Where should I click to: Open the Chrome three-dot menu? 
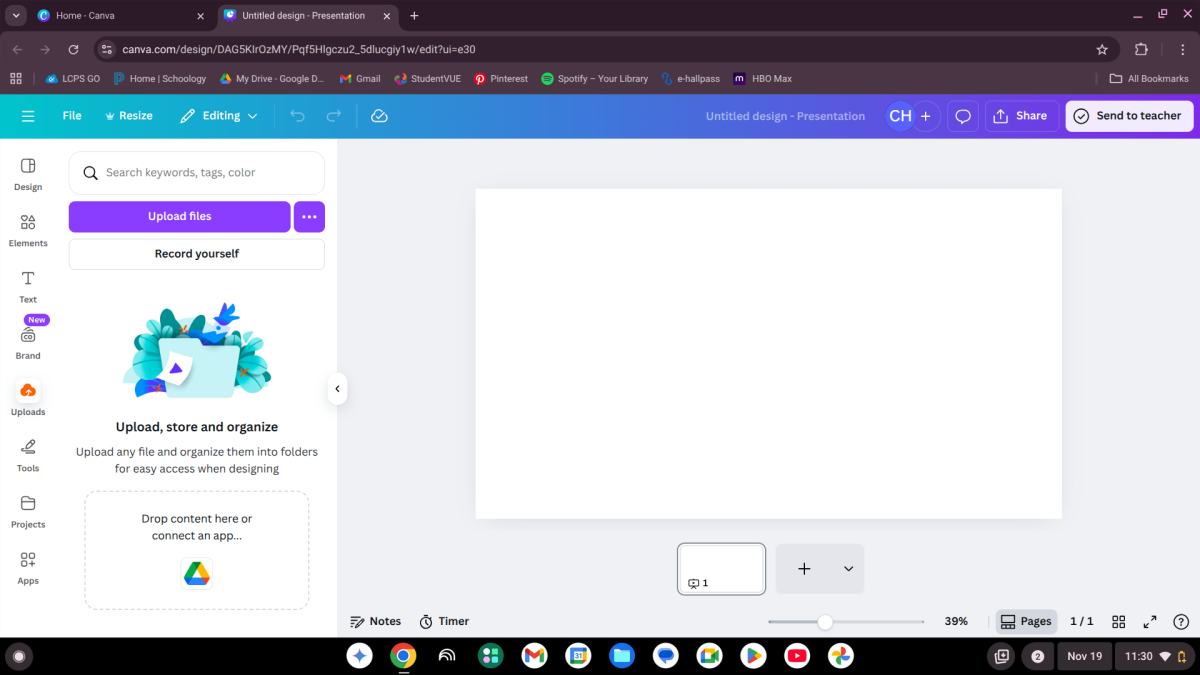[1182, 49]
